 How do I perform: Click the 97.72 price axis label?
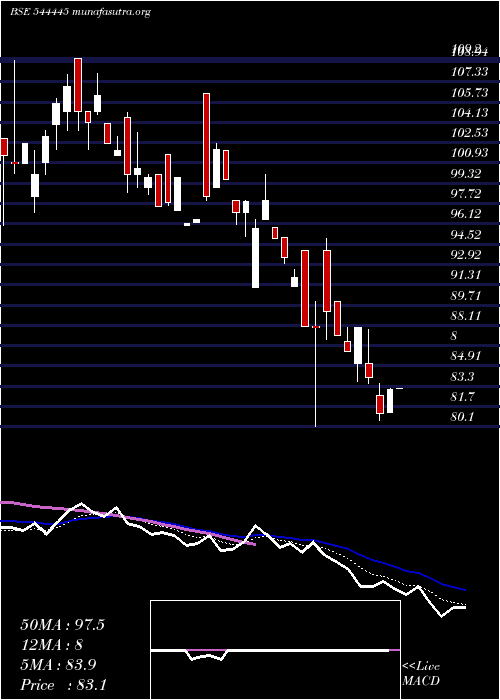tap(466, 194)
